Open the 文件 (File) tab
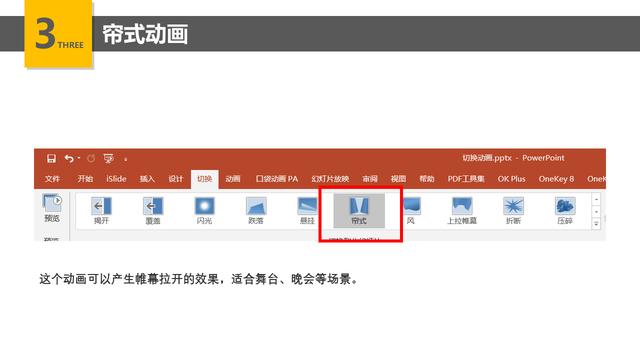The height and width of the screenshot is (360, 640). (x=52, y=179)
